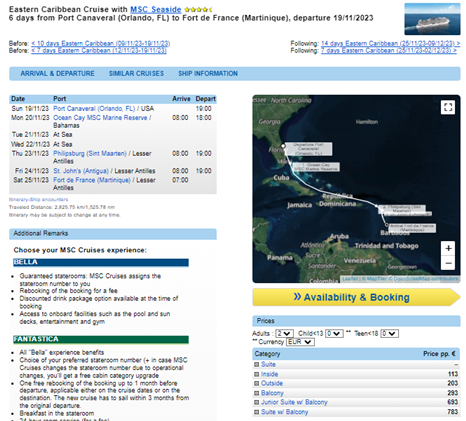Click the Additional Remarks header

click(113, 234)
